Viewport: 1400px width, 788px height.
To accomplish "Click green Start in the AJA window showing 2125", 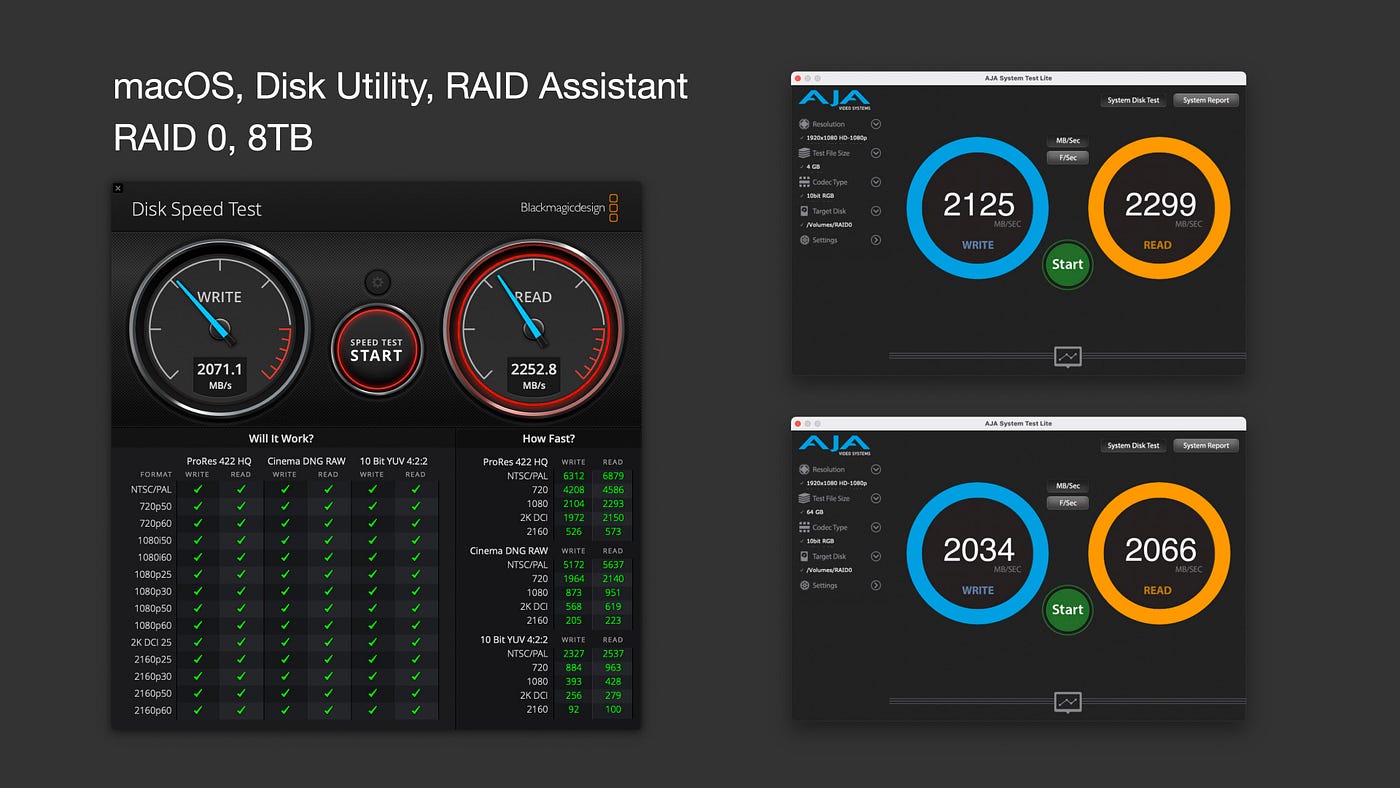I will 1067,264.
